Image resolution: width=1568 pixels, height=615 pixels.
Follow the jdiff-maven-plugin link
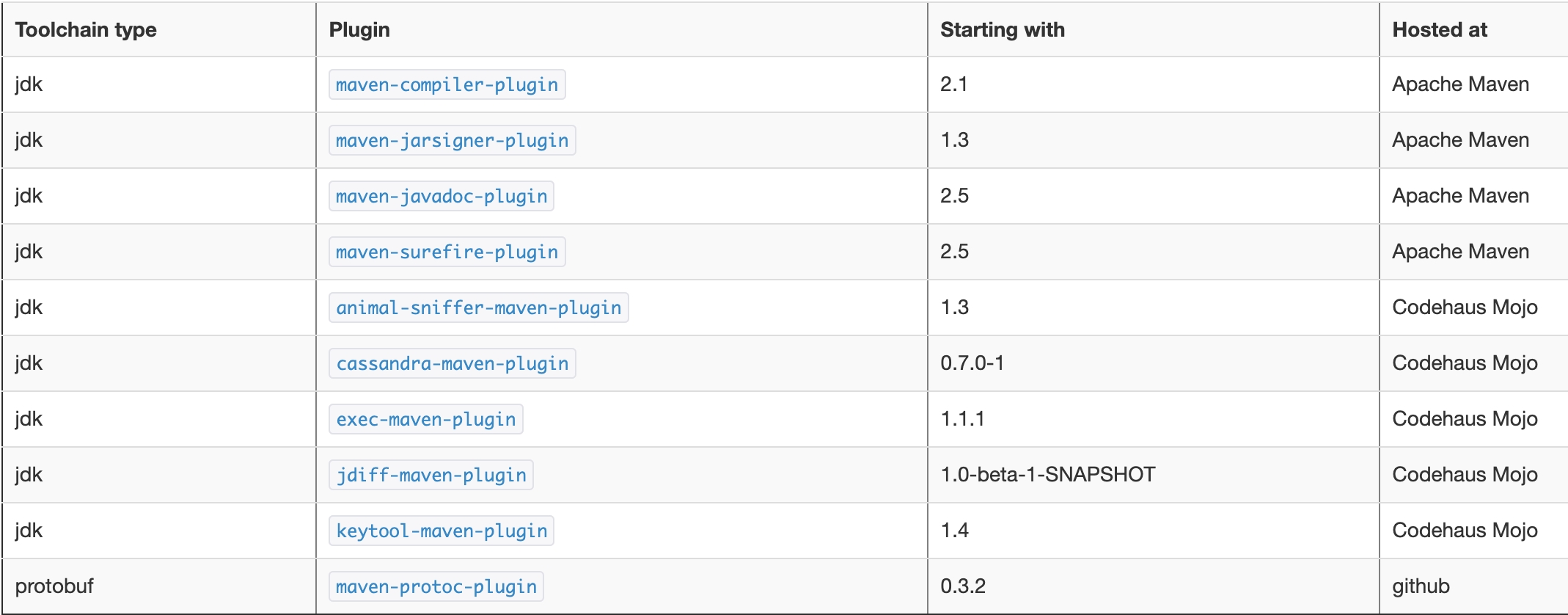(x=431, y=476)
